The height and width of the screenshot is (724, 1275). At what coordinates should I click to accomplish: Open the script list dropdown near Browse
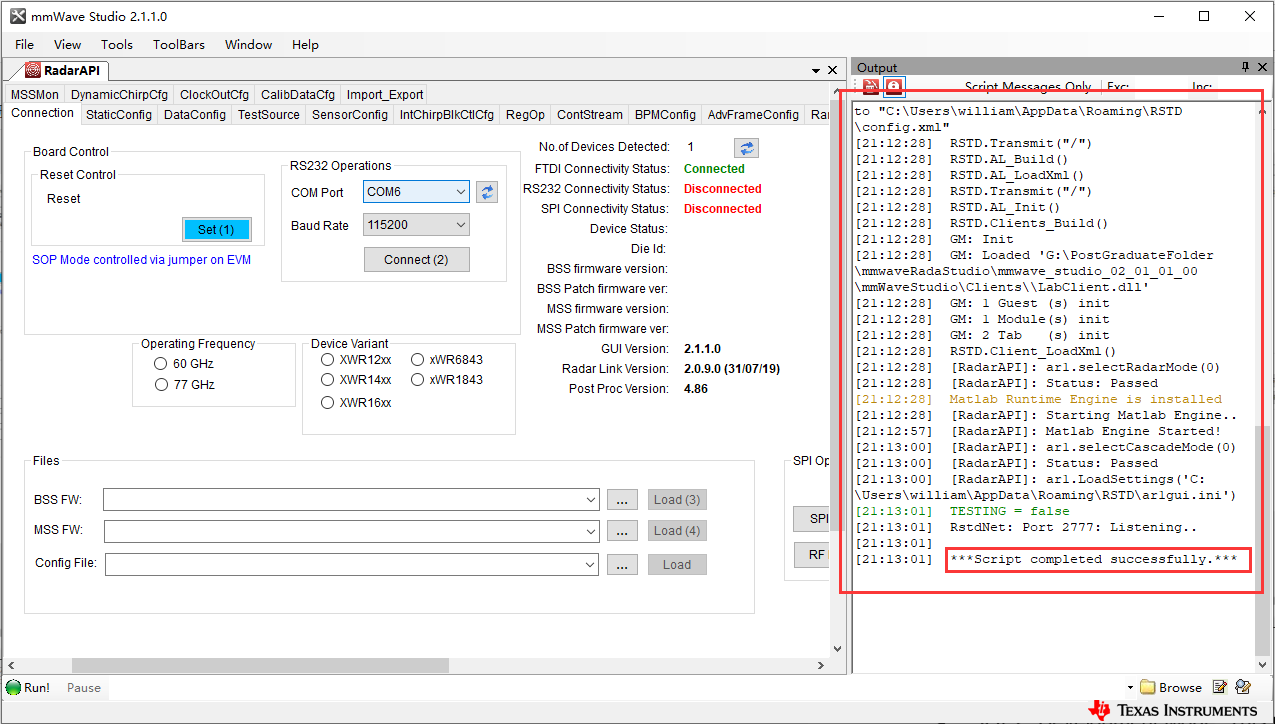coord(1130,688)
